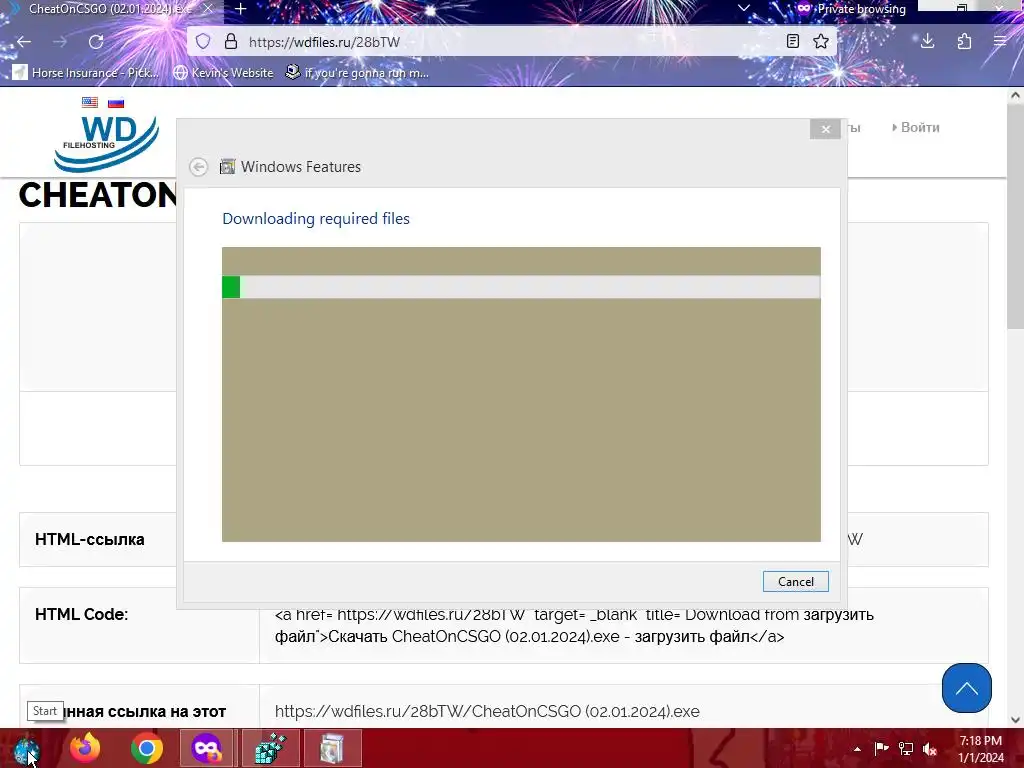Click scrollbar down arrow
This screenshot has width=1024, height=768.
[x=1015, y=720]
